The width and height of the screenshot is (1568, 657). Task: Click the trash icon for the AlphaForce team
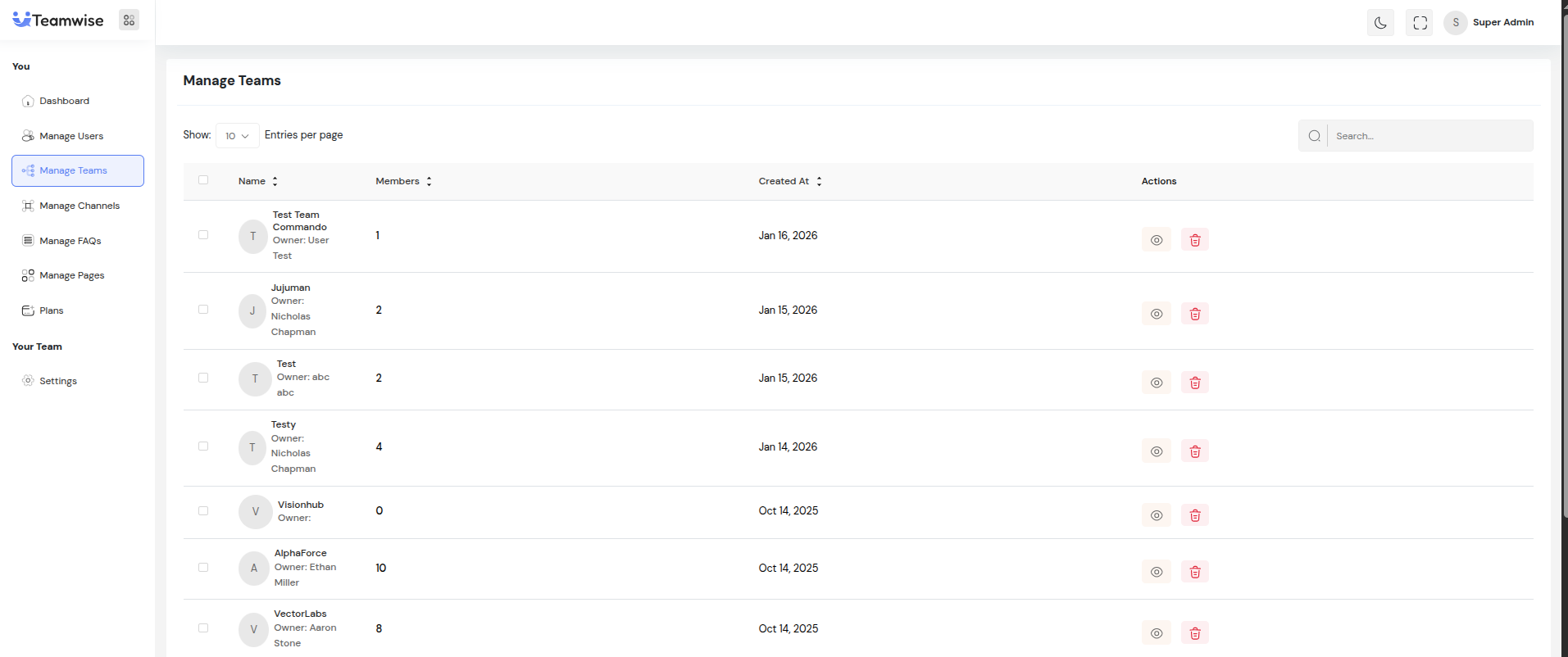point(1194,572)
